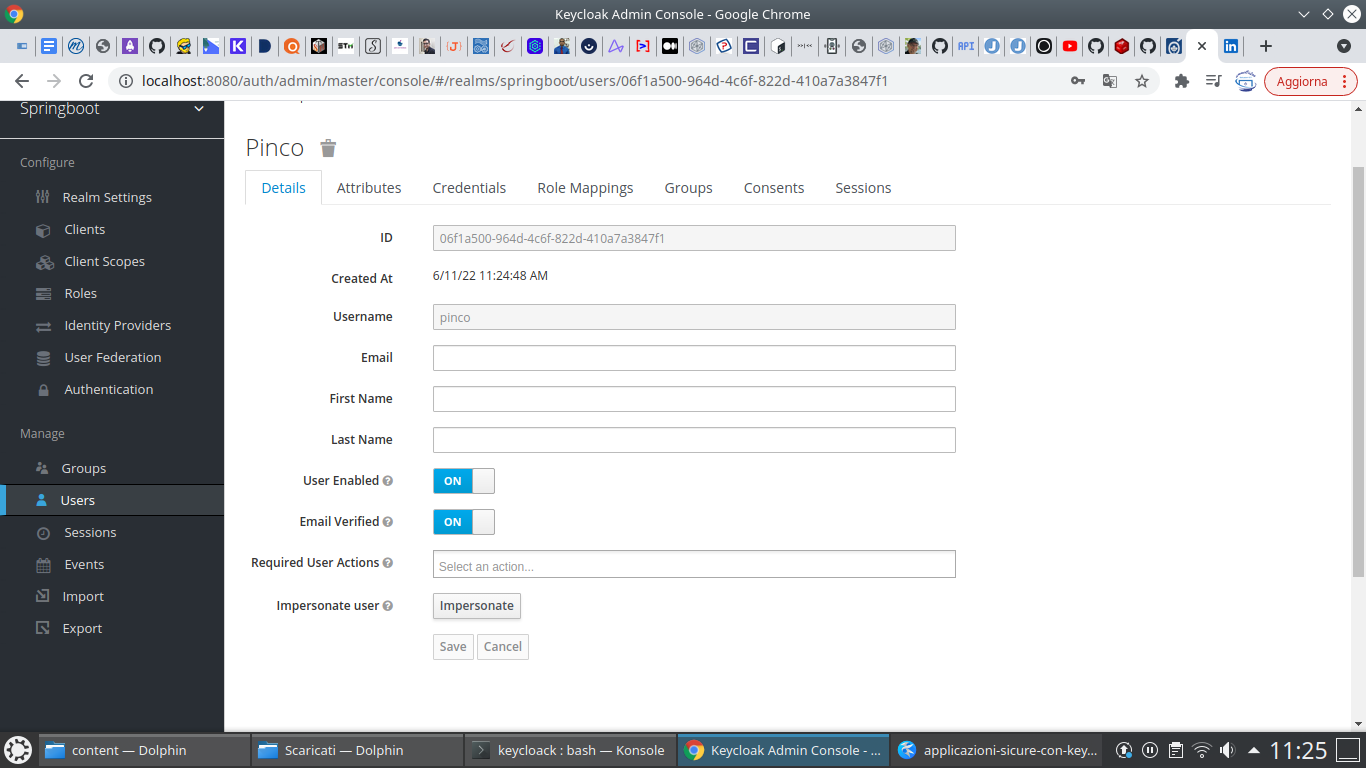Click into the Email field
The image size is (1366, 768).
pos(694,358)
